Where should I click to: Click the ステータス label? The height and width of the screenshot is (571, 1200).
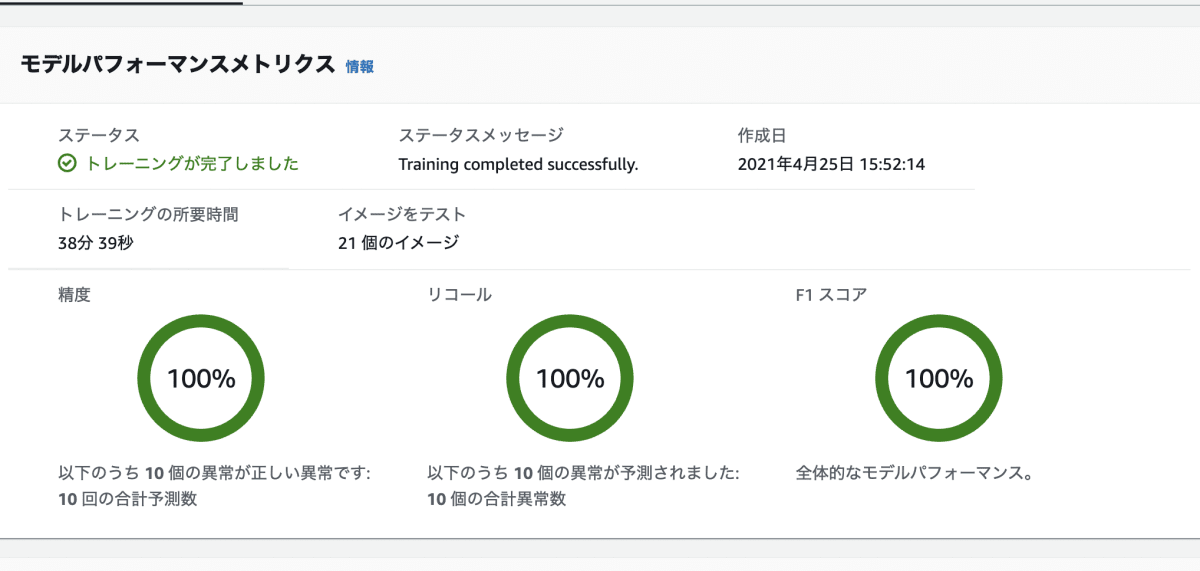click(x=98, y=135)
